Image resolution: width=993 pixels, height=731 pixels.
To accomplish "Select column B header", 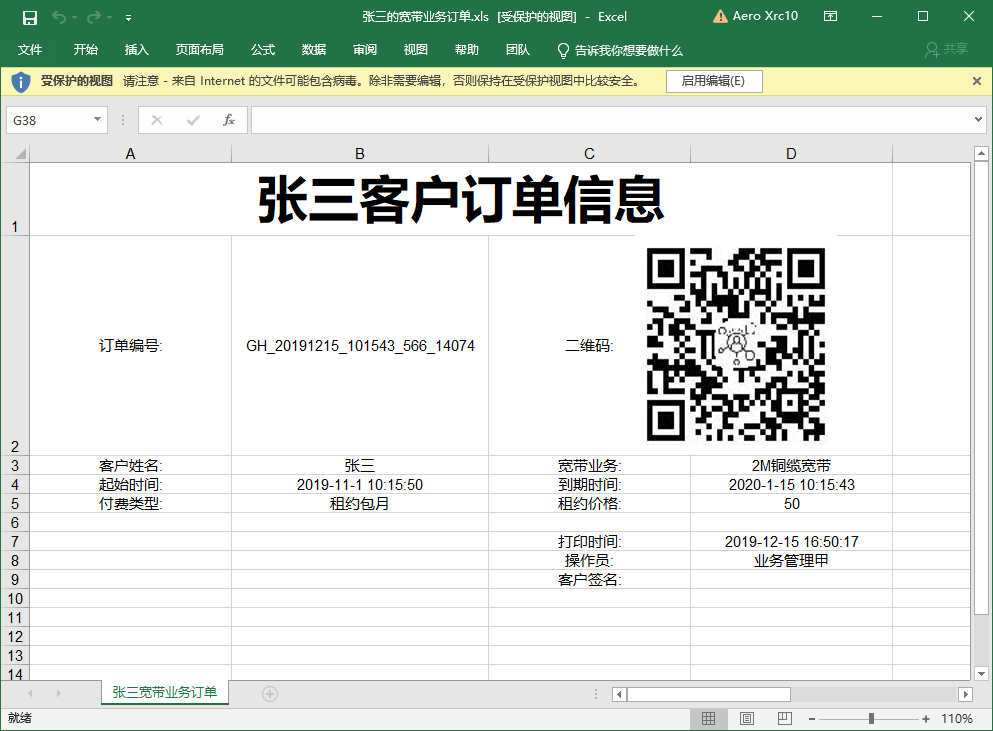I will click(x=360, y=154).
